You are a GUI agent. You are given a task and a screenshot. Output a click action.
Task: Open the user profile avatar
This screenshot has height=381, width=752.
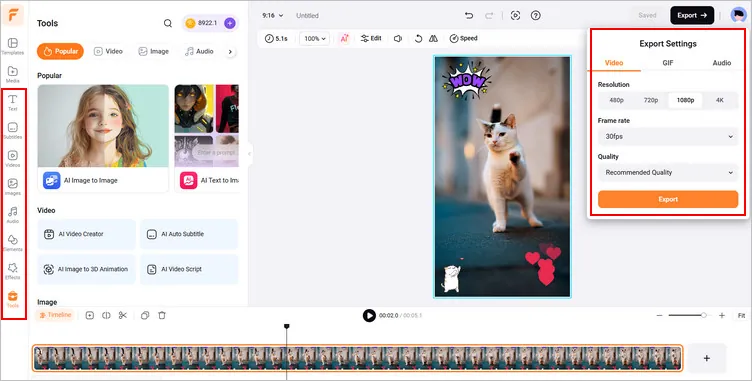[738, 15]
